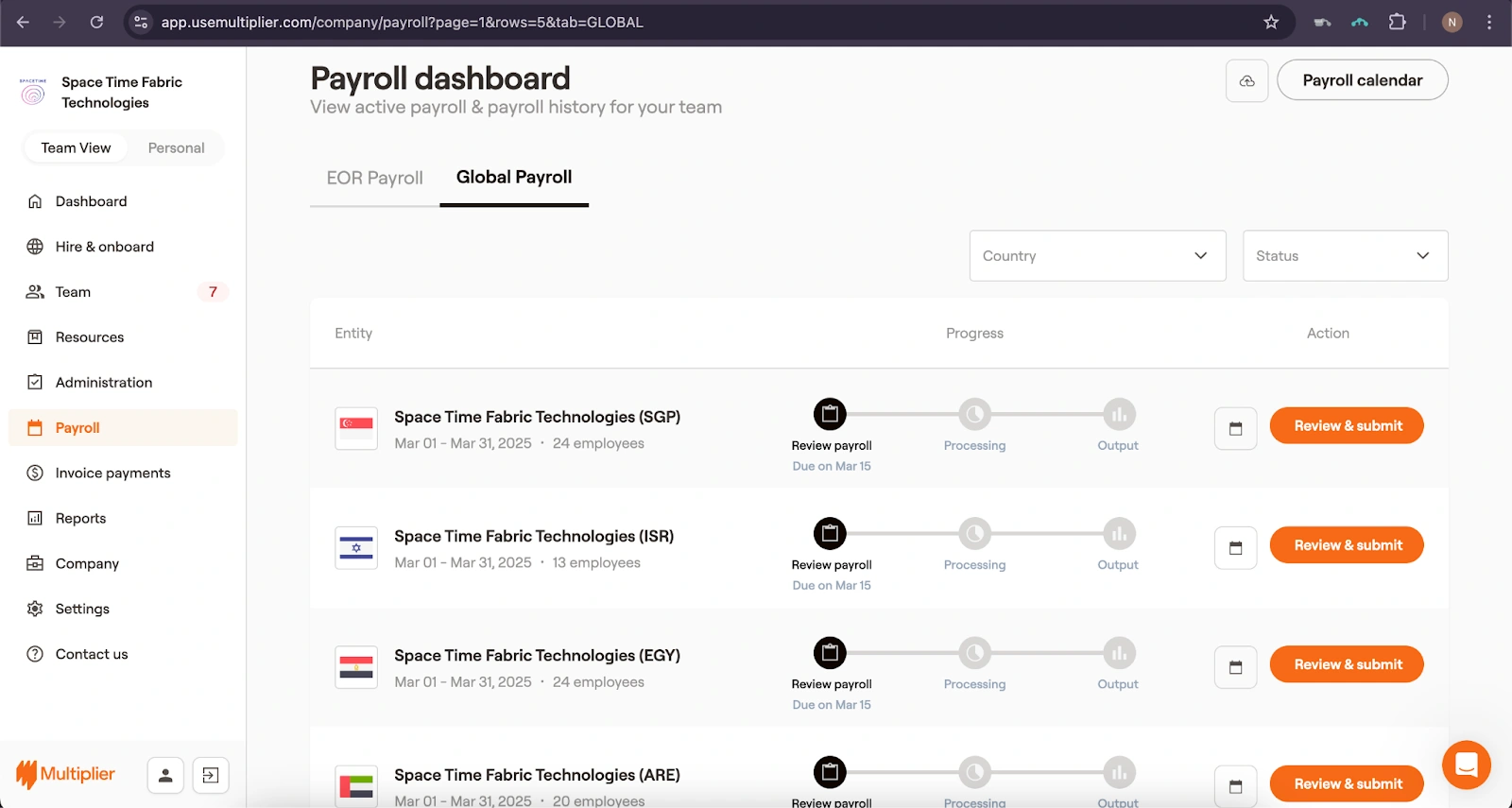Open Company in sidebar

click(123, 563)
